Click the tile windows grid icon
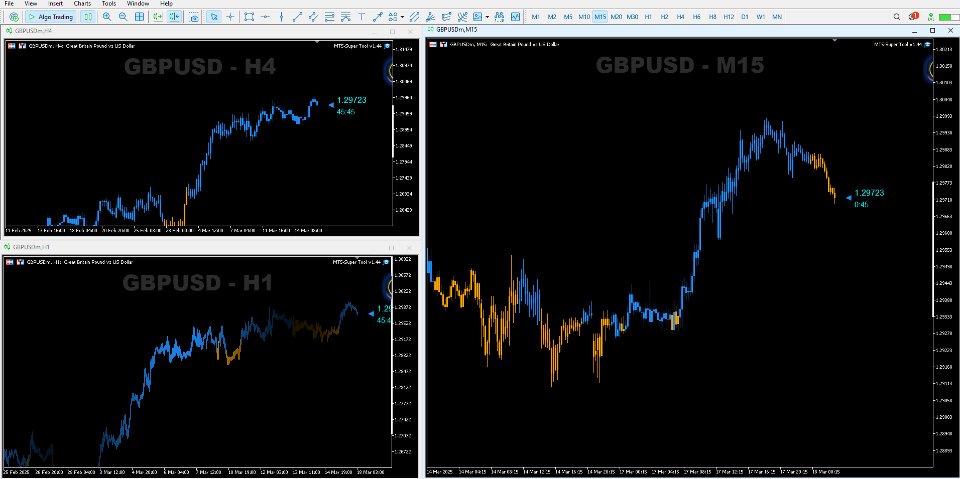This screenshot has width=960, height=479. (x=140, y=17)
